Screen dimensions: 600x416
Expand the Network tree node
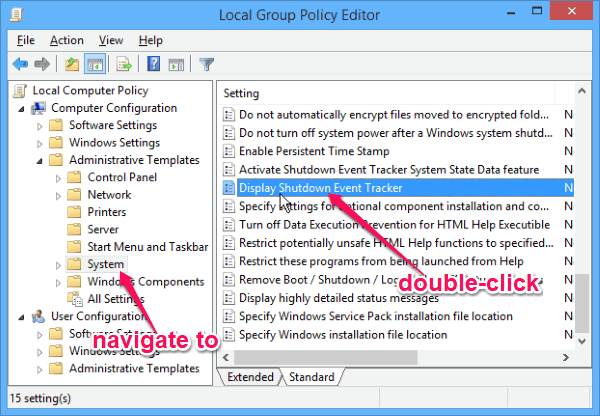tap(58, 196)
